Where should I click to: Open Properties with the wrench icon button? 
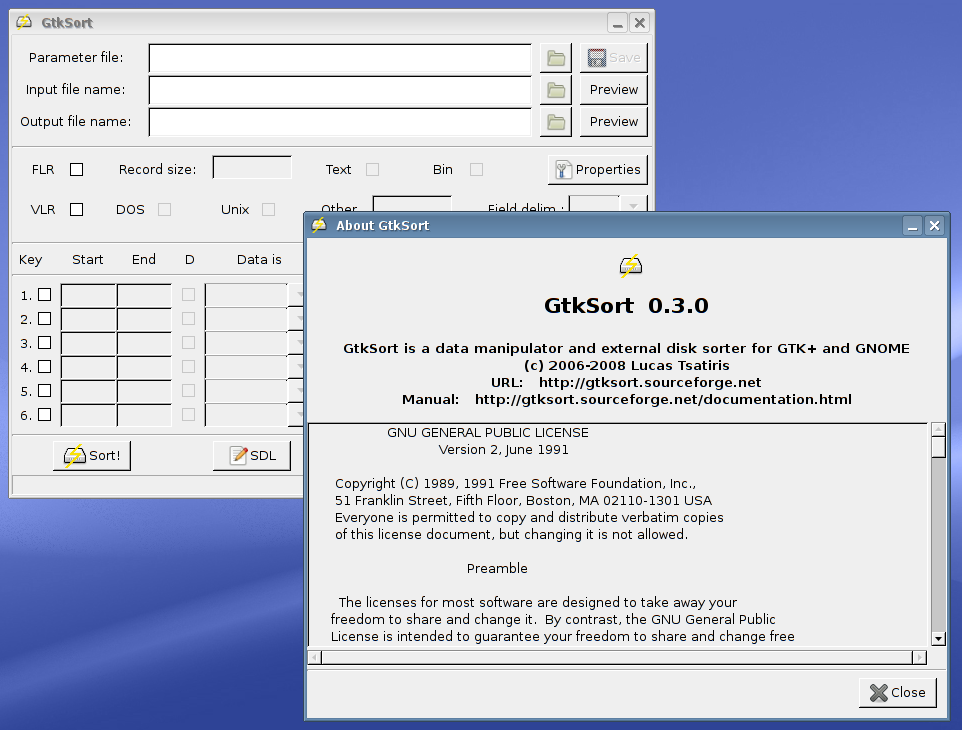(598, 170)
